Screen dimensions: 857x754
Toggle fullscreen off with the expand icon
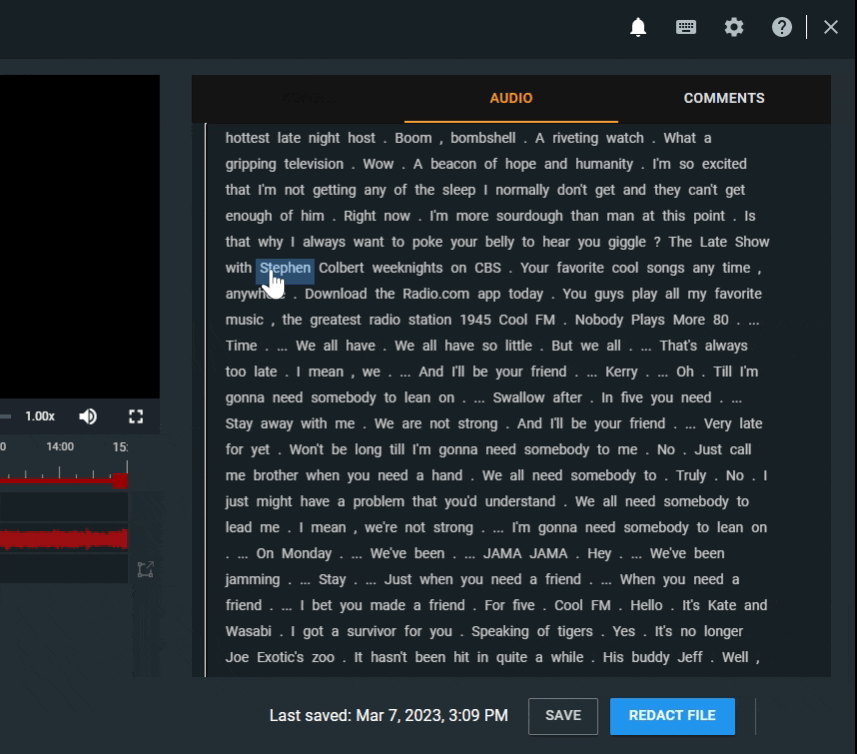(x=136, y=416)
